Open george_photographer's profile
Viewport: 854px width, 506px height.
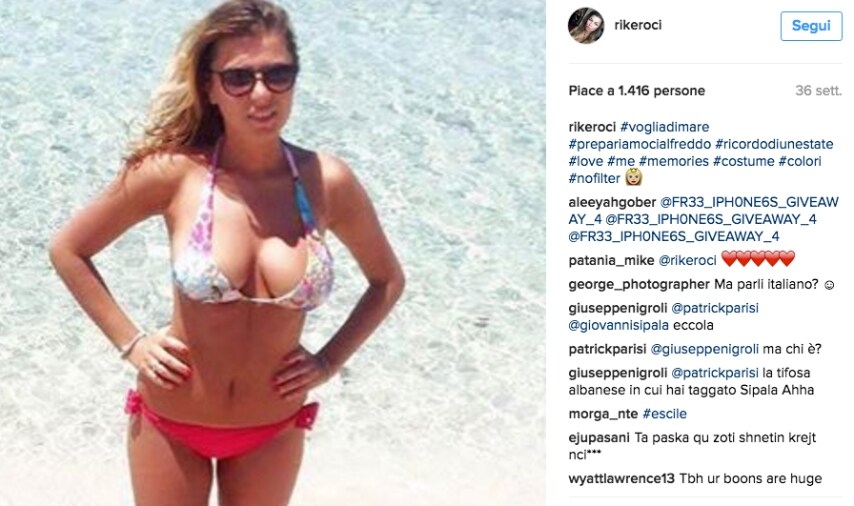639,284
